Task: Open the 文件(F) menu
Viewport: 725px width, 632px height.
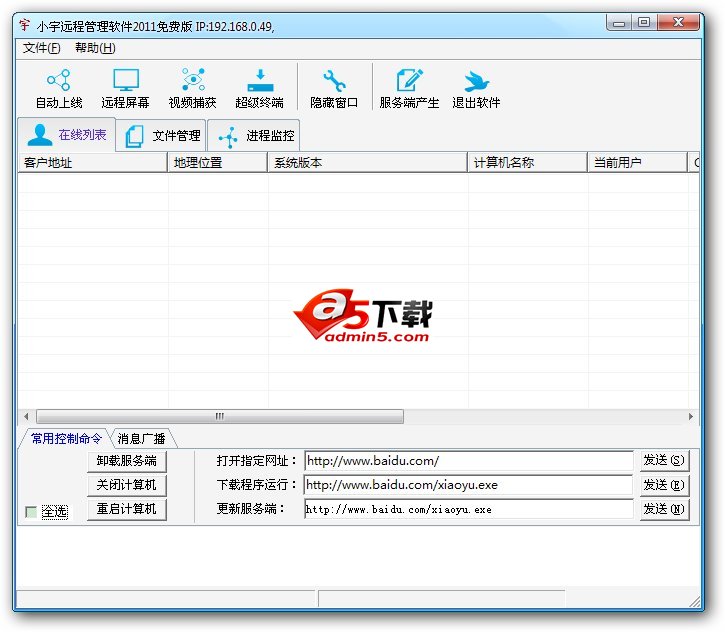Action: (x=42, y=48)
